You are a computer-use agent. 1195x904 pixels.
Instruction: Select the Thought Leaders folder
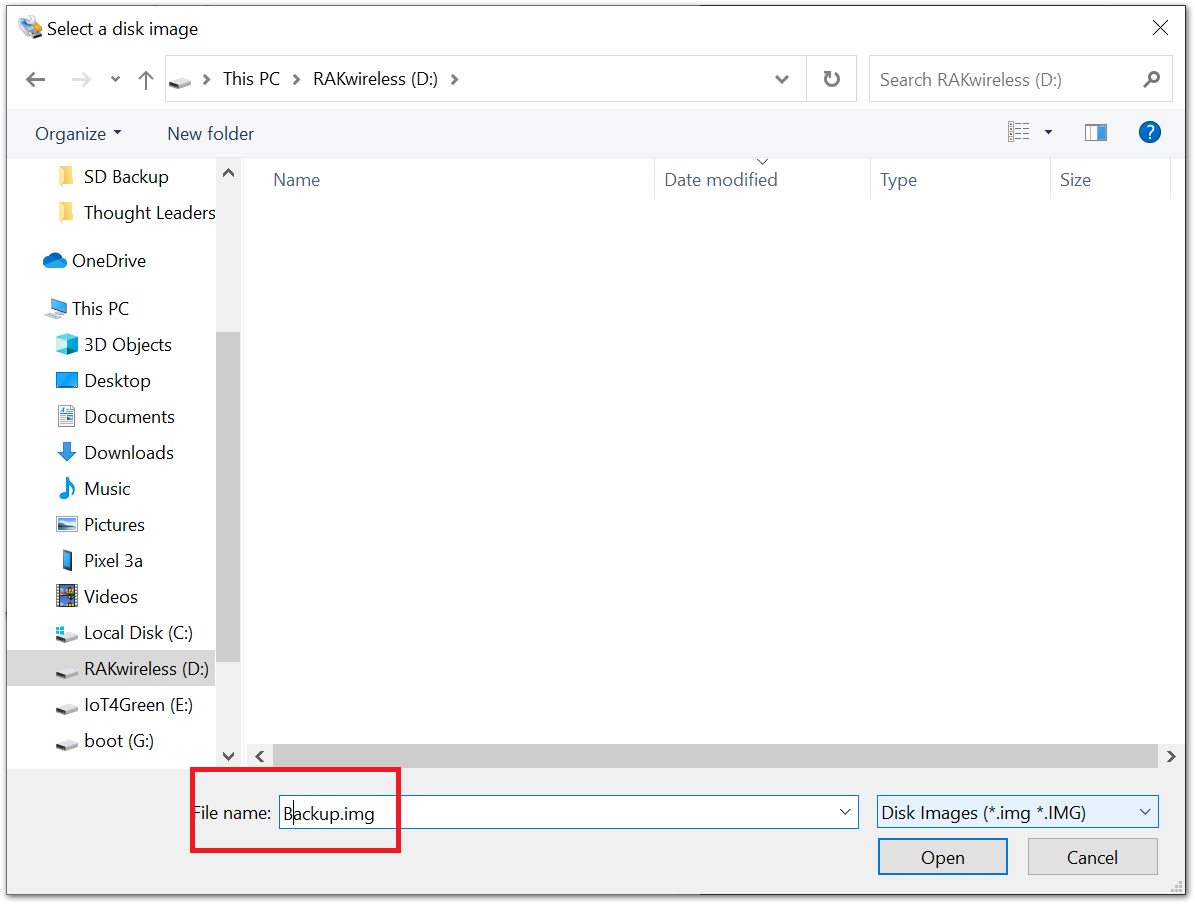point(149,213)
